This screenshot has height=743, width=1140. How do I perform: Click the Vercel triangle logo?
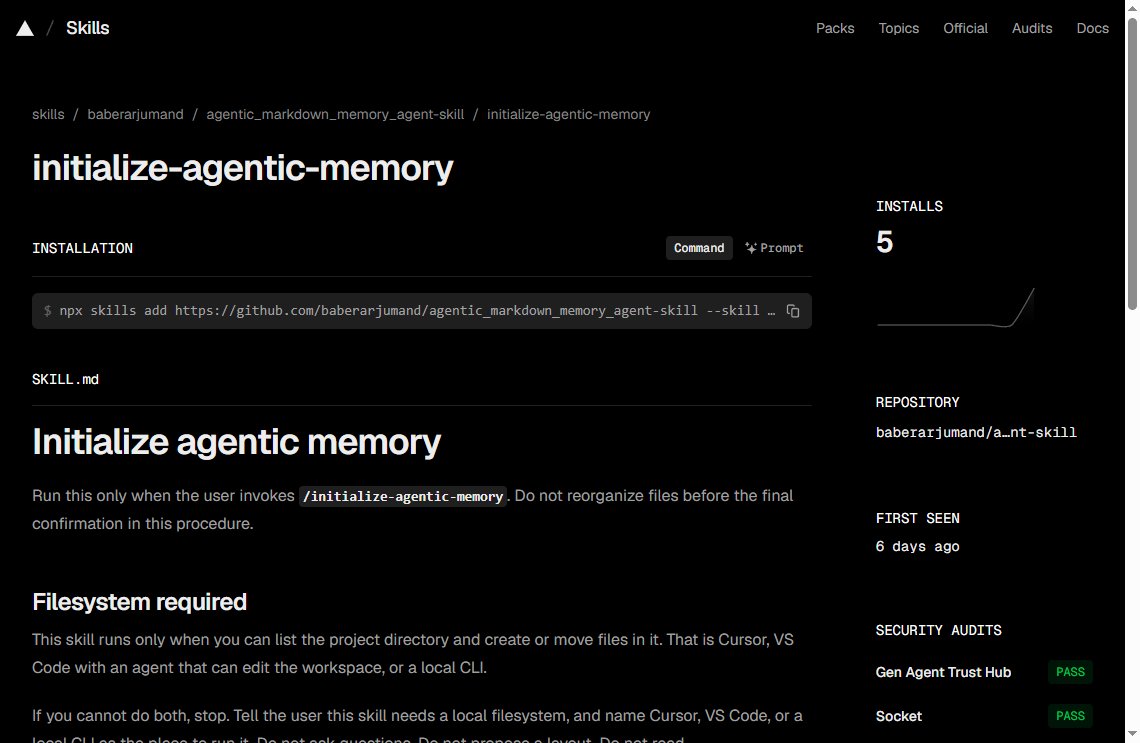coord(25,28)
